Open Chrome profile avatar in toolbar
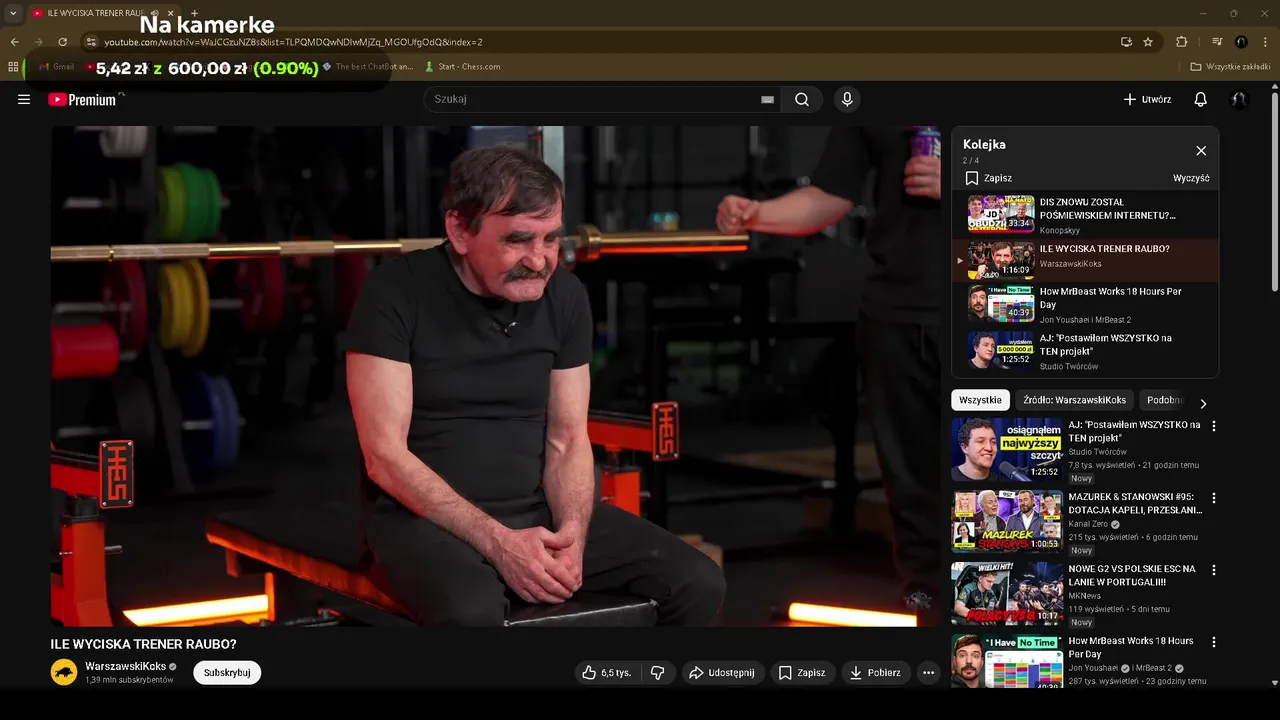The image size is (1280, 720). point(1241,42)
